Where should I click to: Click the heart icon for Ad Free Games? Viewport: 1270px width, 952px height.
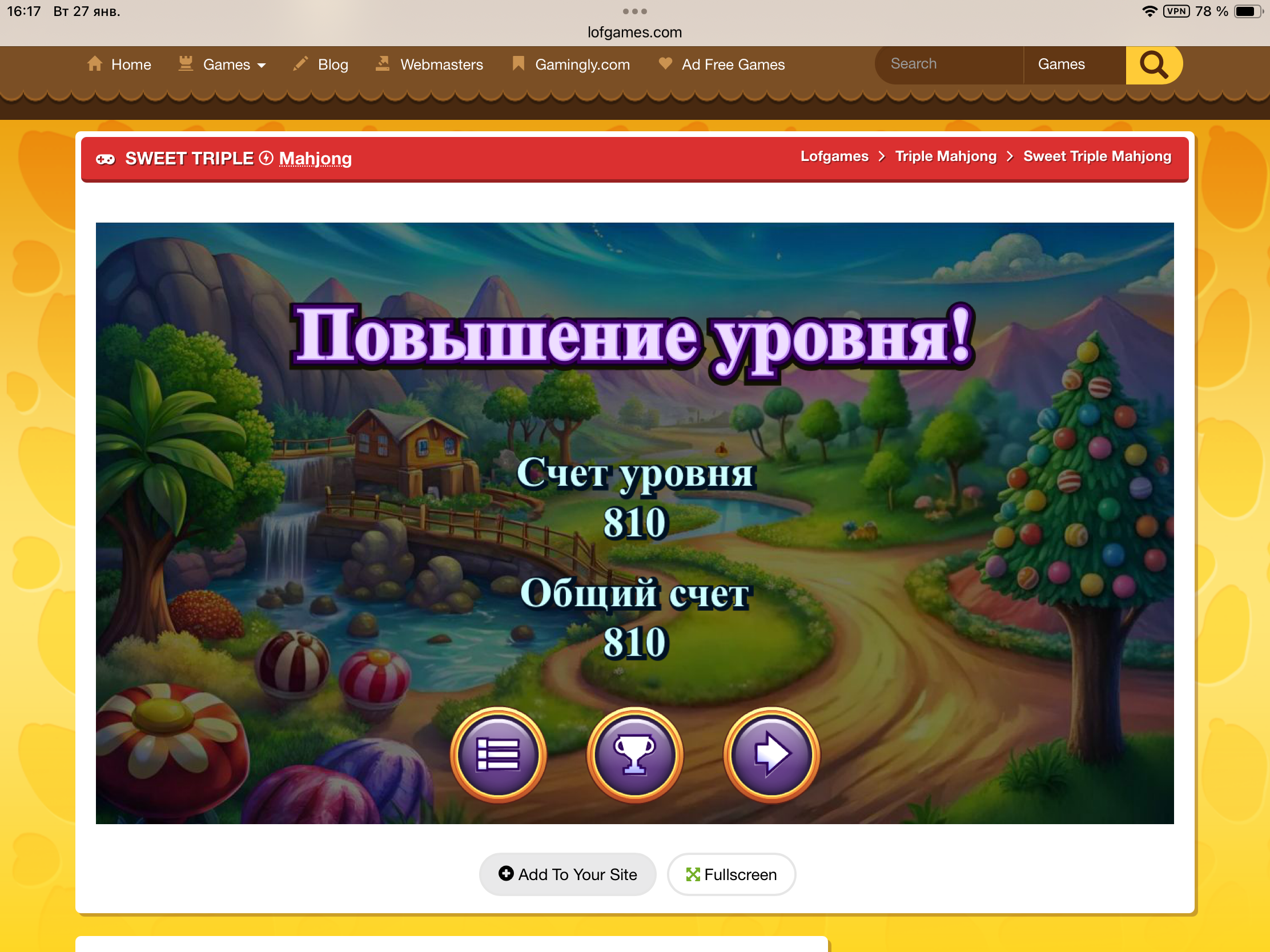click(665, 64)
